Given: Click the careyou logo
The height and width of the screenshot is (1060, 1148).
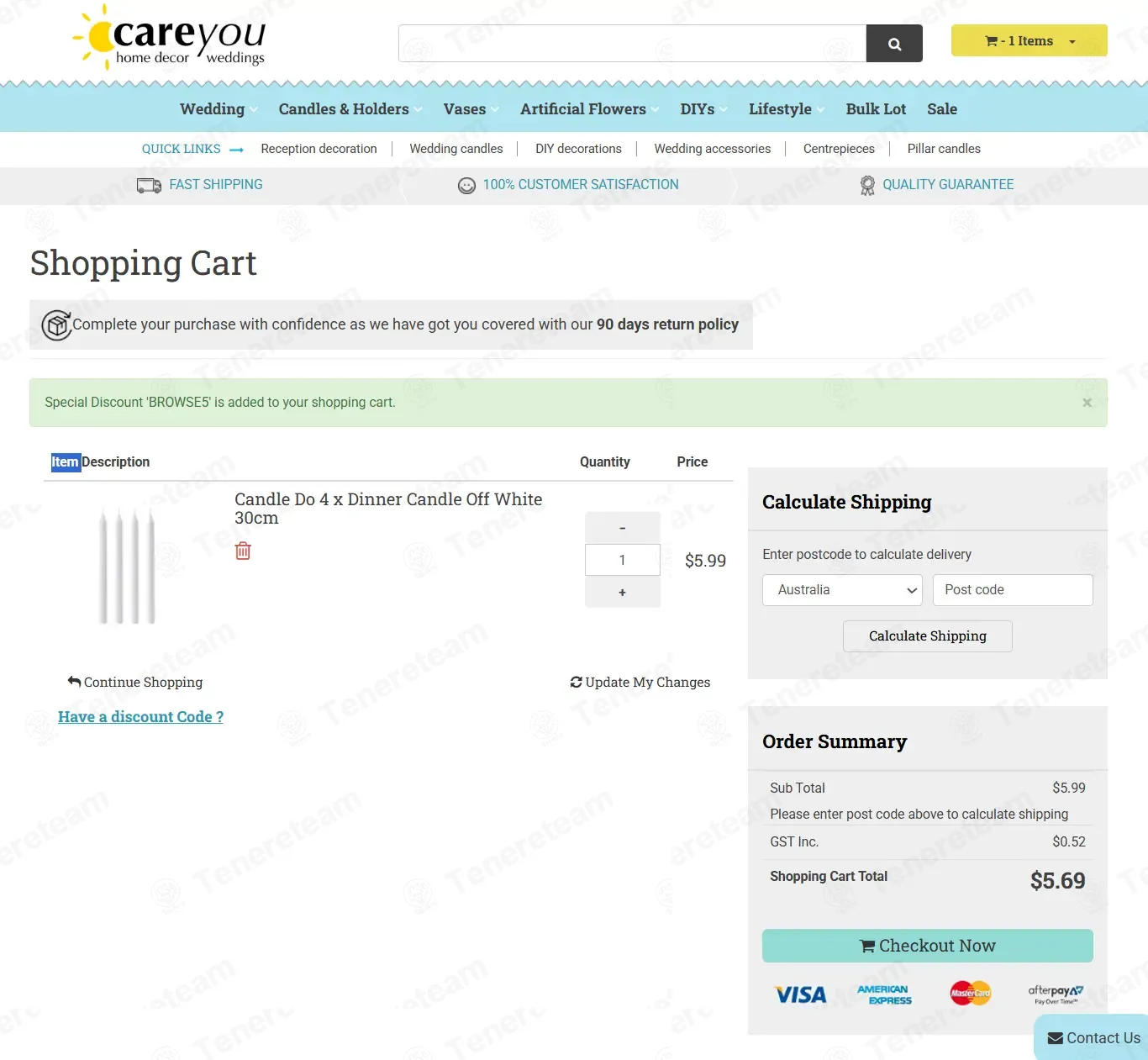Looking at the screenshot, I should click(169, 38).
